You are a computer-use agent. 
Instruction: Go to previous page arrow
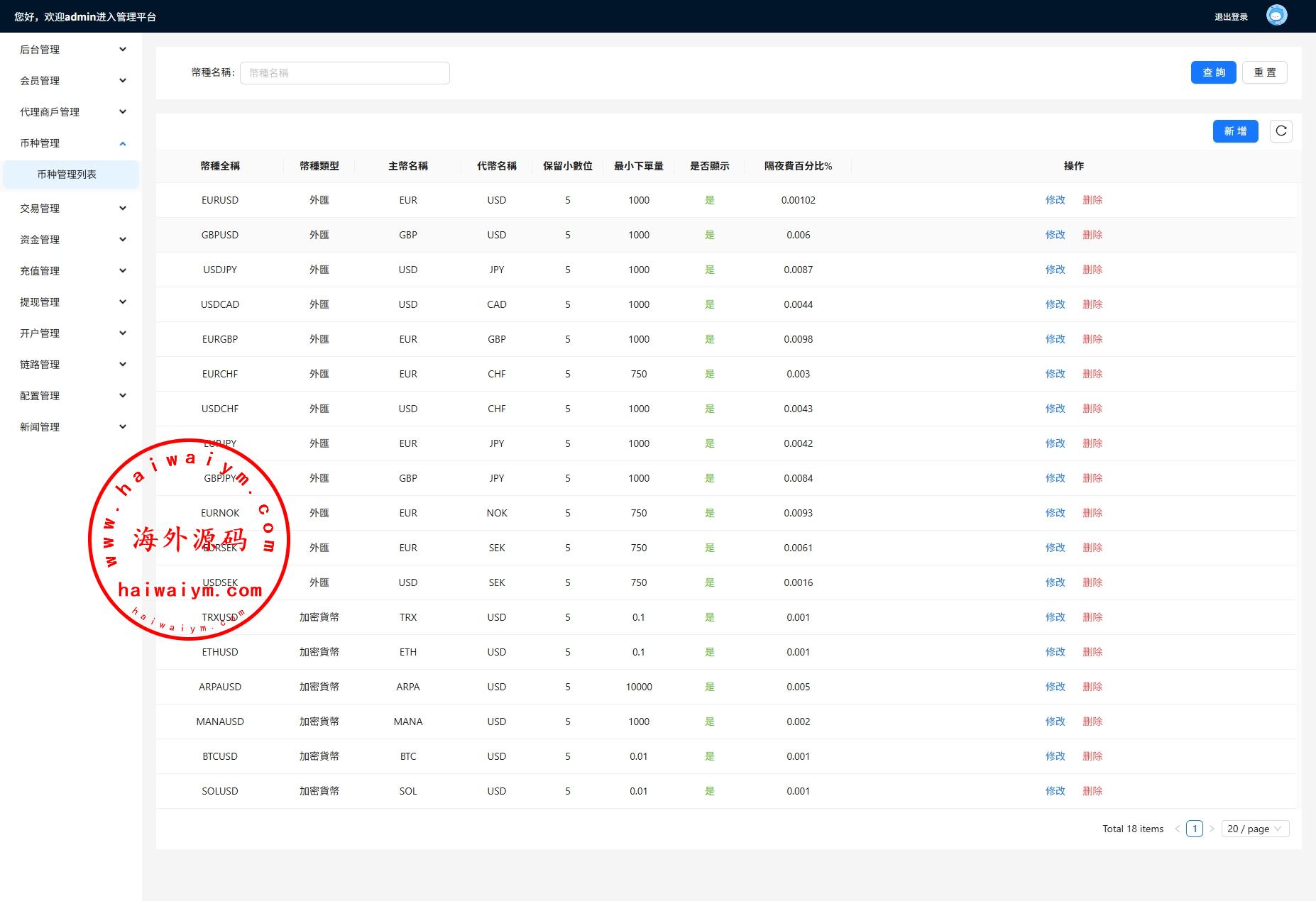tap(1178, 829)
